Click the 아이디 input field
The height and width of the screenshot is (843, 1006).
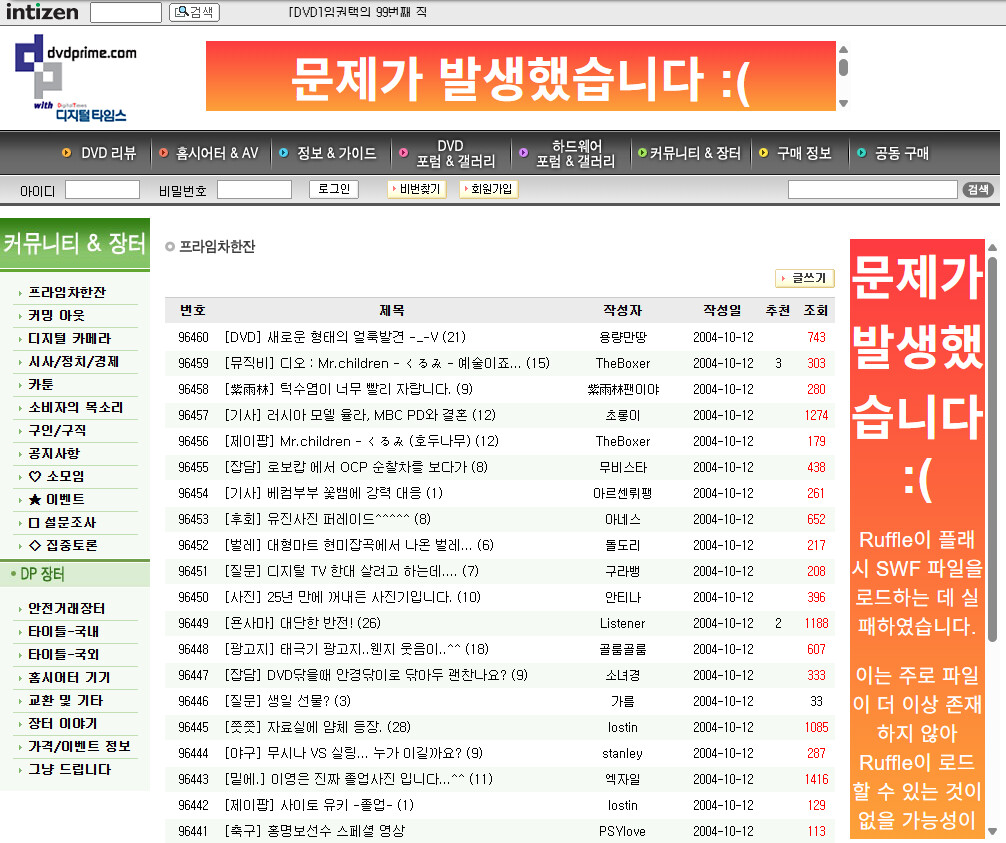pos(102,190)
